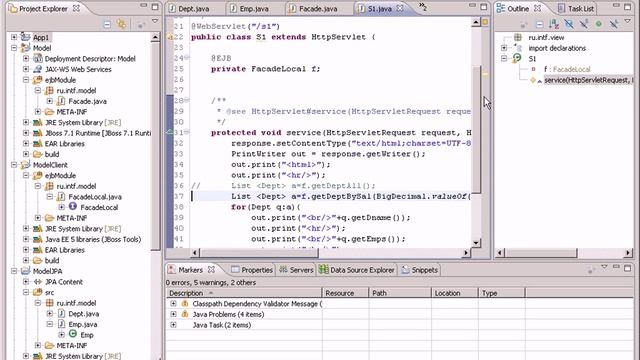The image size is (640, 360).
Task: Select service(HttpServletRequest method in Outline
Action: point(588,80)
